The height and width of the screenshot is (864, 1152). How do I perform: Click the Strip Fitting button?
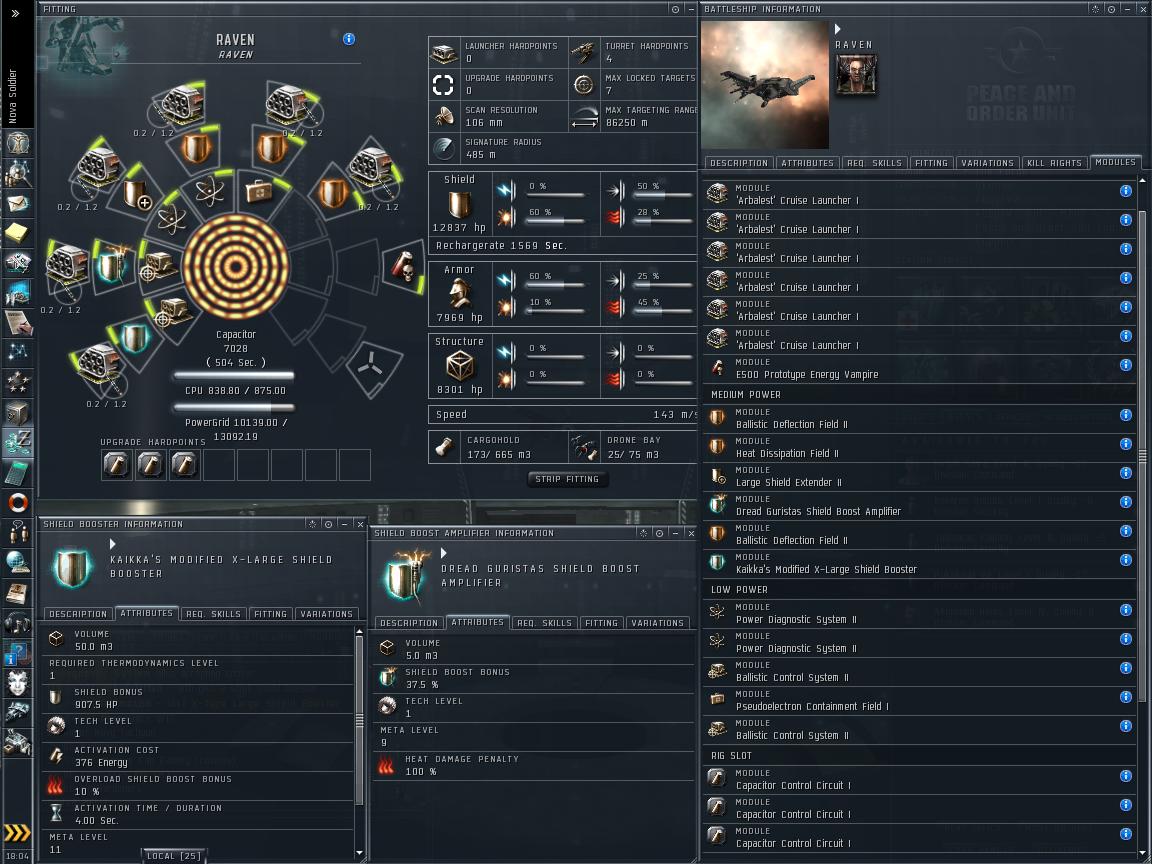[566, 479]
